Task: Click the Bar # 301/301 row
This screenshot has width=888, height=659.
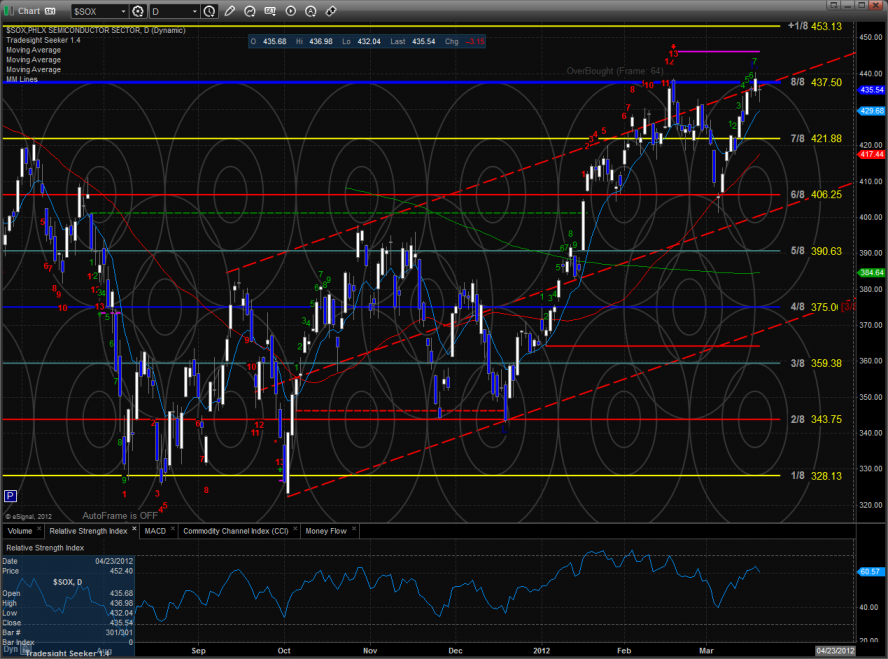Action: (67, 632)
